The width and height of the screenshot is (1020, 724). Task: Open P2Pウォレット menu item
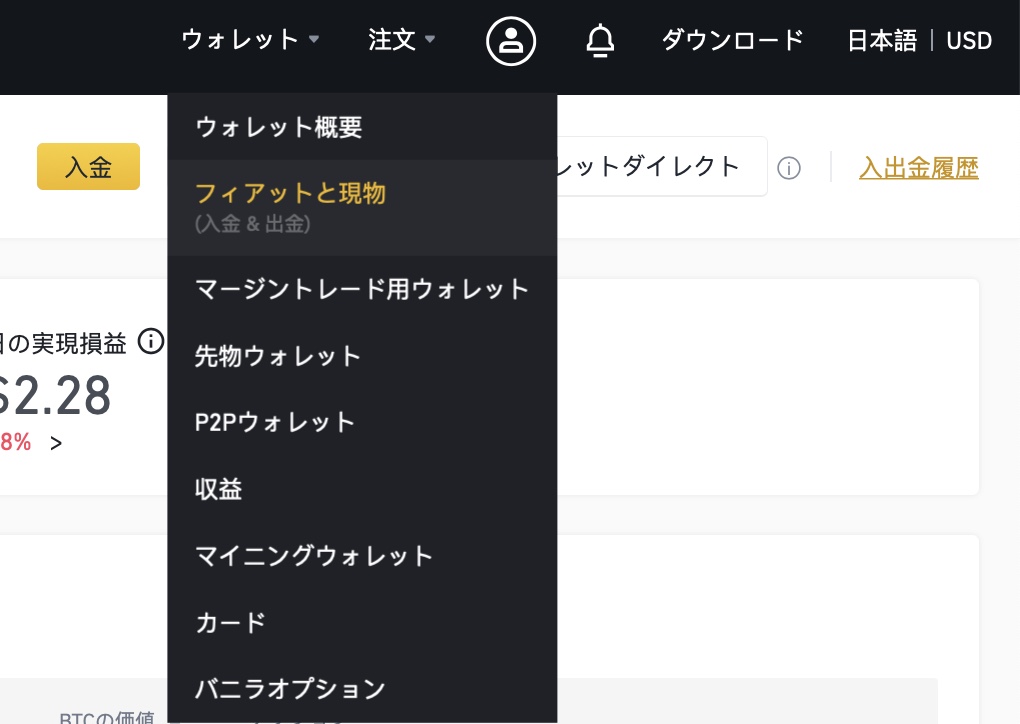click(x=362, y=422)
